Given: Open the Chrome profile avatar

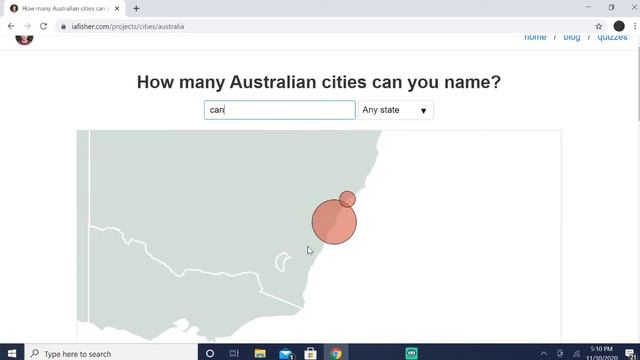Looking at the screenshot, I should [x=619, y=26].
